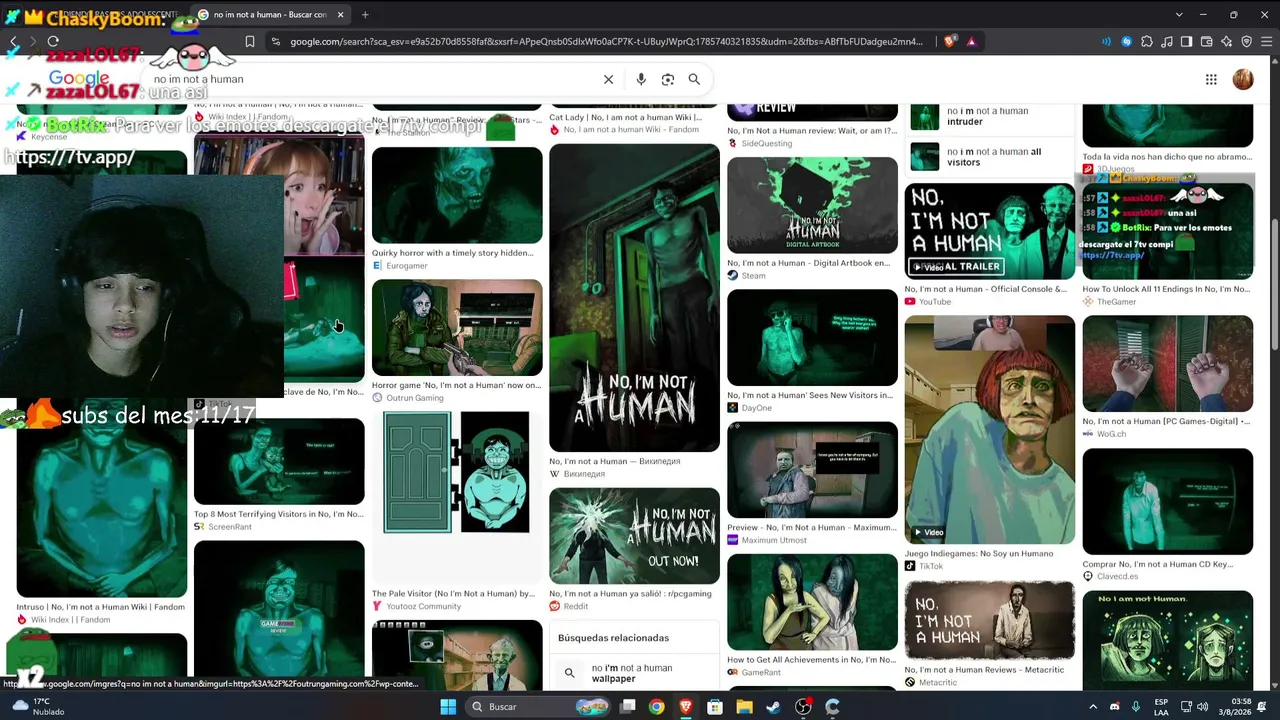Bookmark this page in the address bar
Screen dimensions: 1280x720
click(250, 41)
